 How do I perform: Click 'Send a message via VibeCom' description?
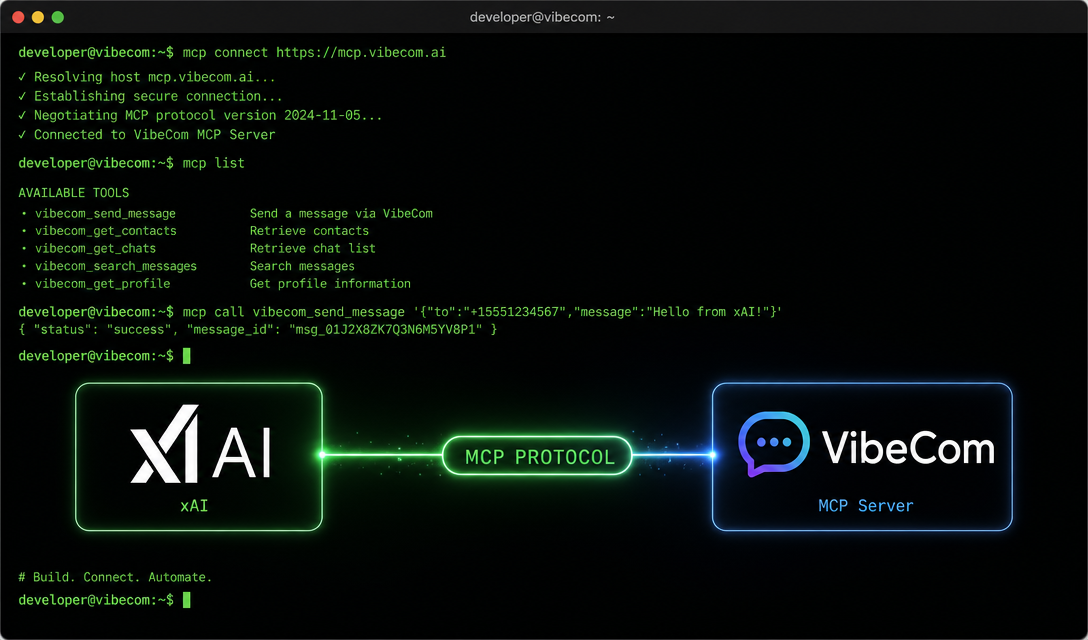click(x=341, y=214)
